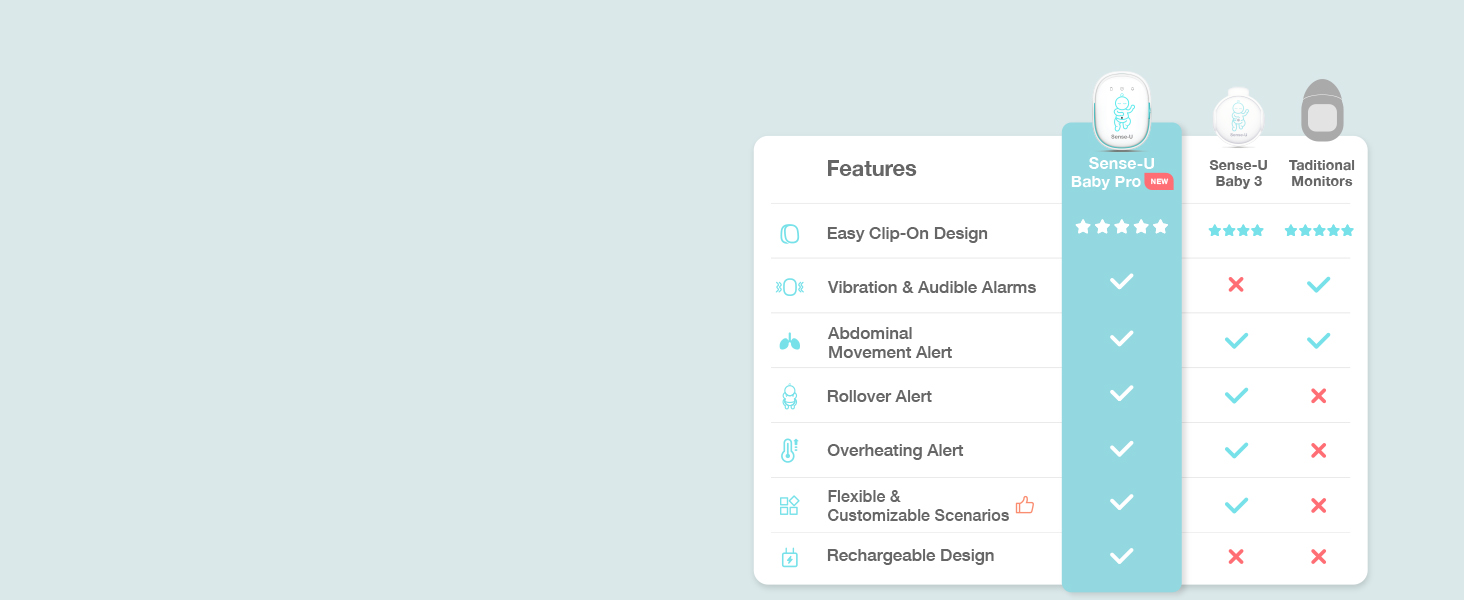The height and width of the screenshot is (600, 1464).
Task: Select the "Taditional Monitors" column title
Action: click(1322, 173)
